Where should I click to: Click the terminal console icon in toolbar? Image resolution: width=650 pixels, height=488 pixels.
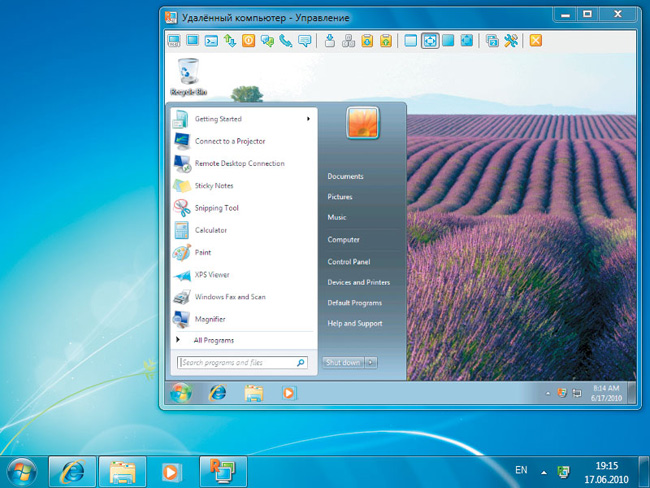pyautogui.click(x=210, y=41)
